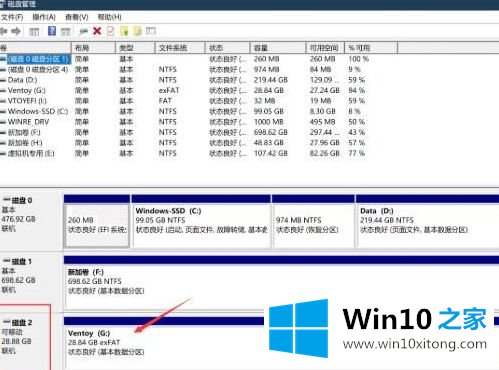Click the Forward arrow toolbar icon
Viewport: 499px width, 370px height.
coord(16,31)
